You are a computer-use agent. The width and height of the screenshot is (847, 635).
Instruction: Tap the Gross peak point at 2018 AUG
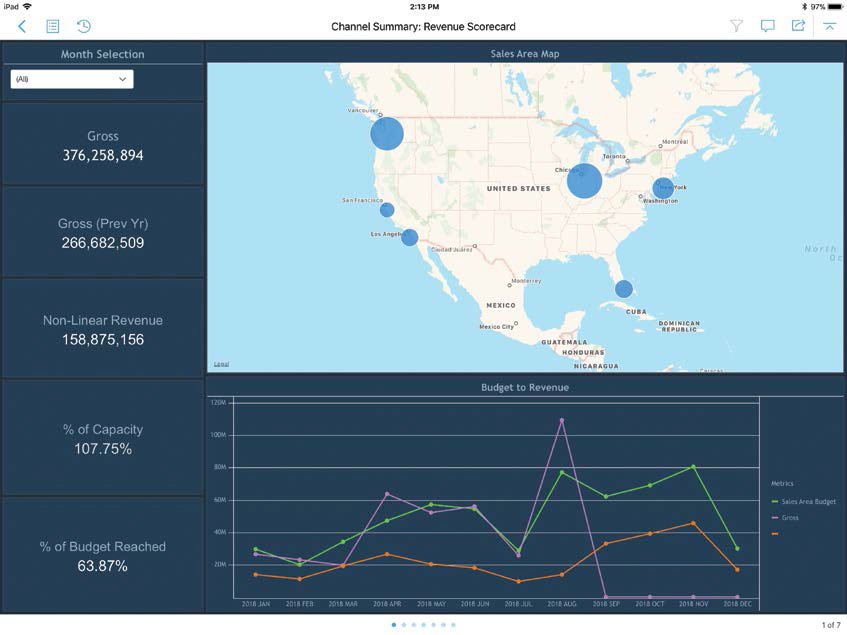[x=562, y=420]
